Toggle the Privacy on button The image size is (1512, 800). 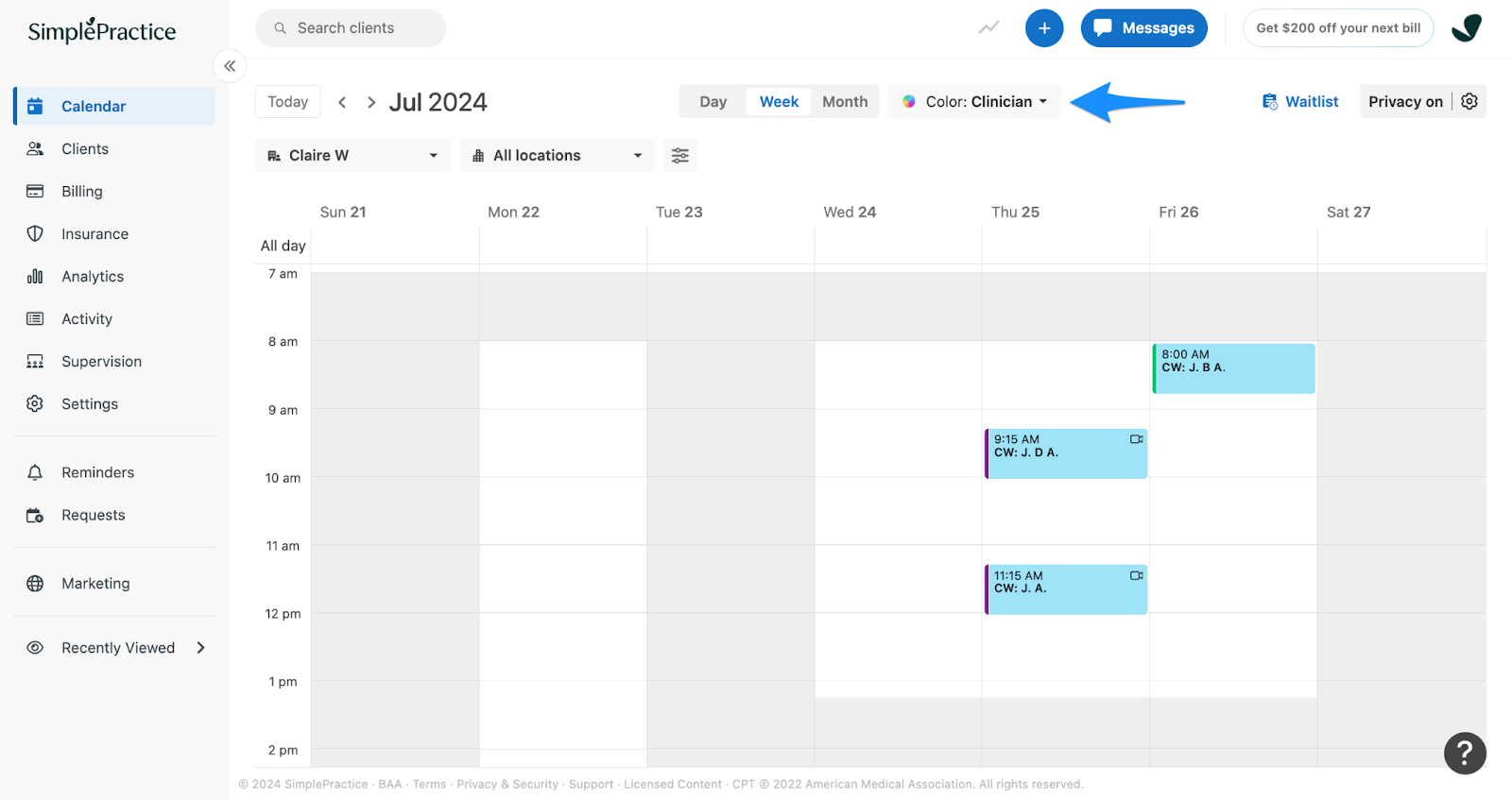click(x=1405, y=101)
